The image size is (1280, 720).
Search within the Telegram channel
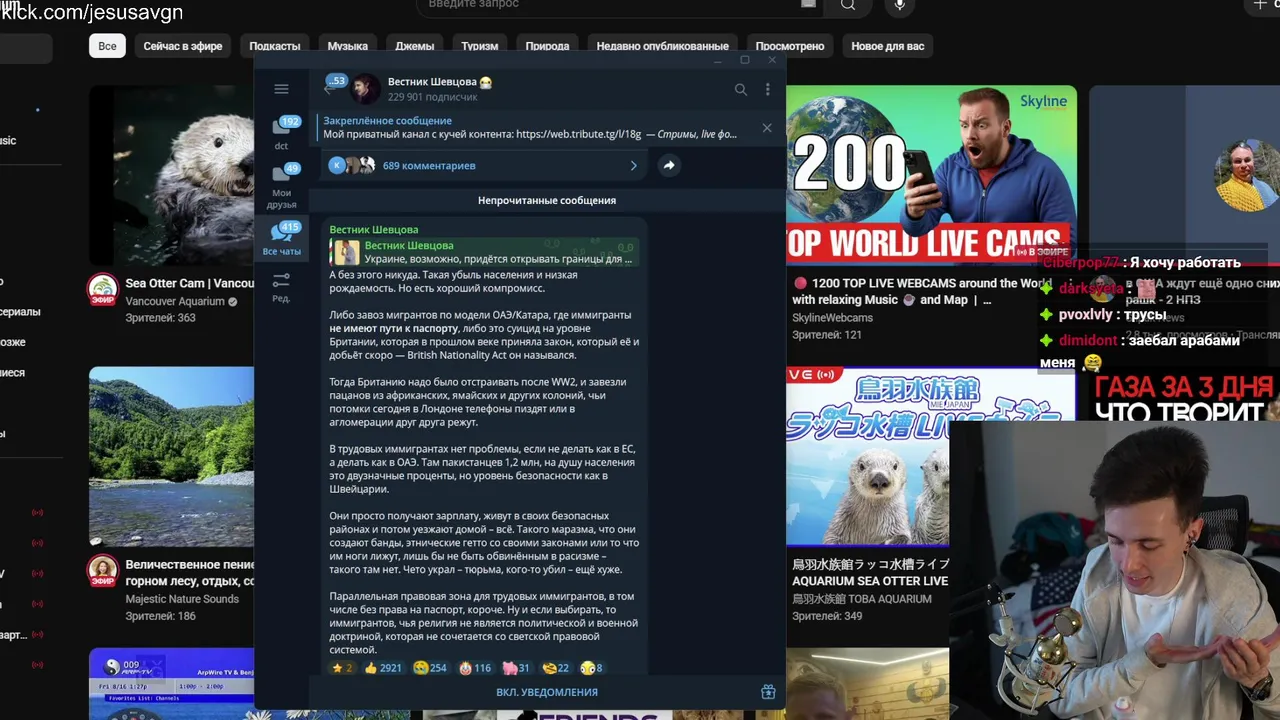point(741,89)
